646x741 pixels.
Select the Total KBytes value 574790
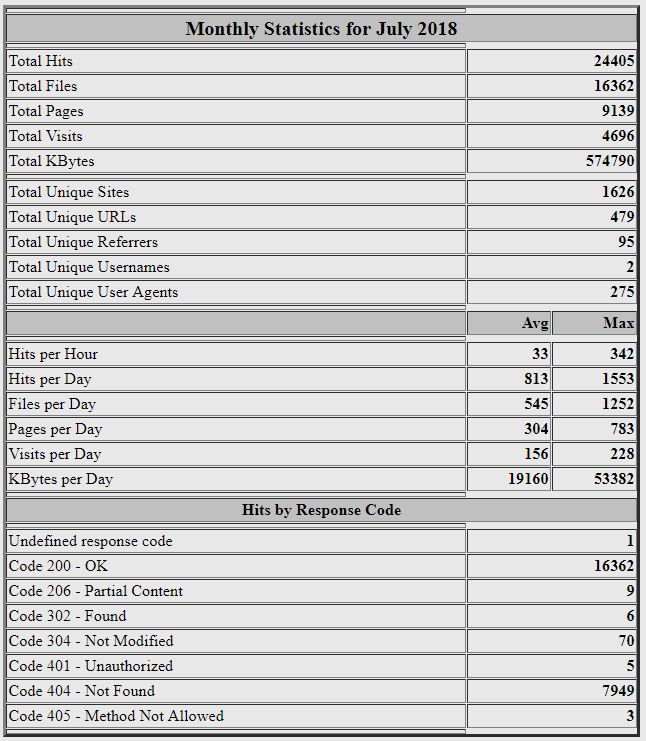(x=610, y=161)
